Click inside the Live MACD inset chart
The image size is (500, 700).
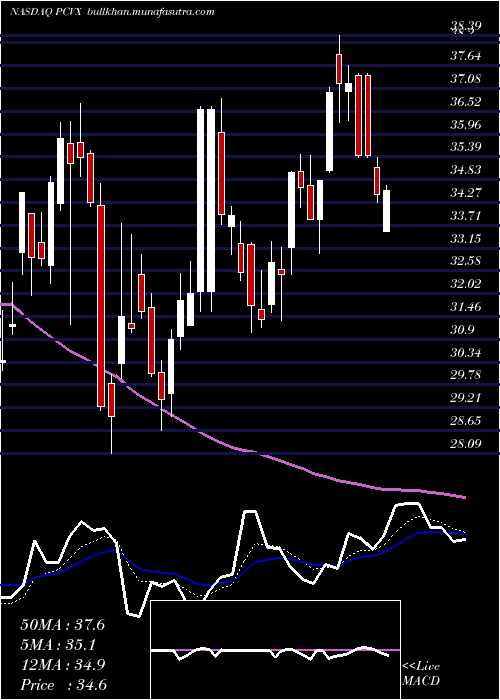click(x=275, y=650)
